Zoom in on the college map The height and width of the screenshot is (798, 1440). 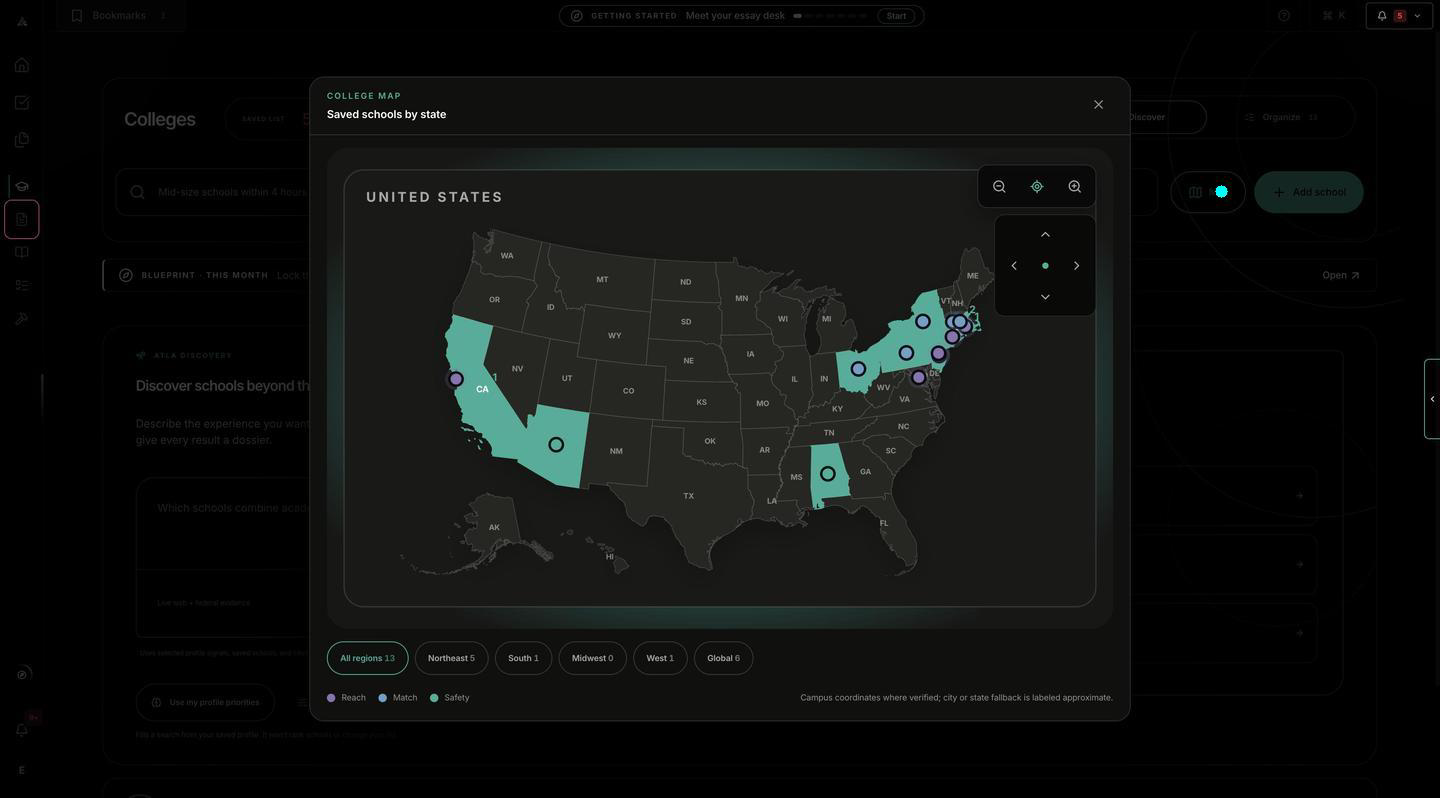pos(1075,187)
